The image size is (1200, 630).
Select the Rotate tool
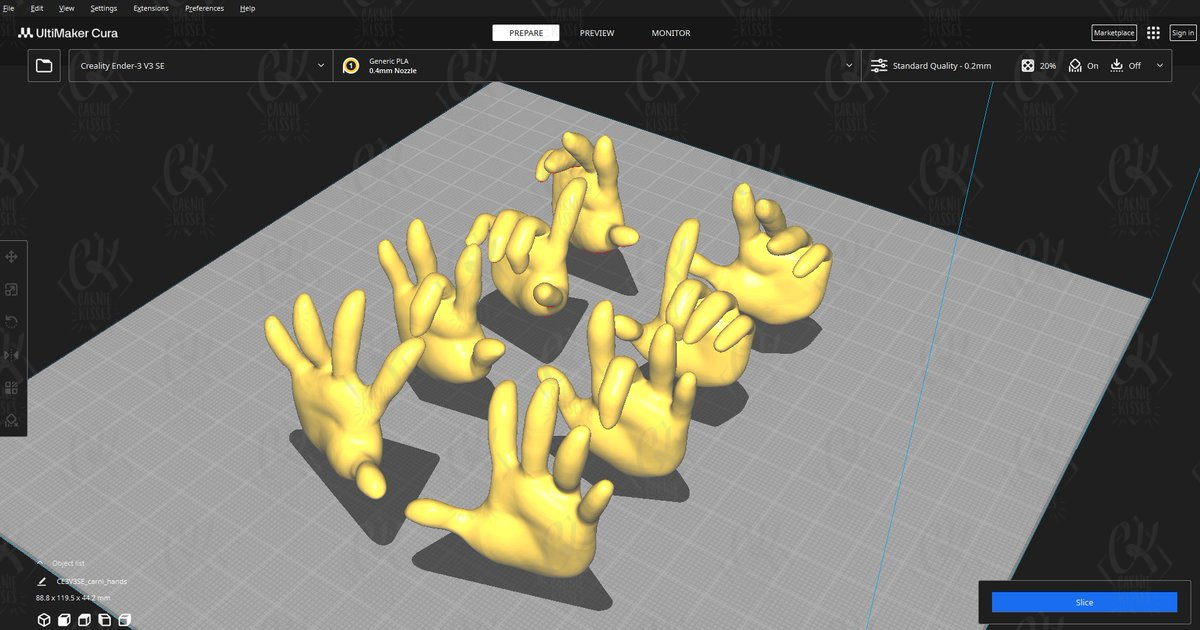click(x=12, y=322)
